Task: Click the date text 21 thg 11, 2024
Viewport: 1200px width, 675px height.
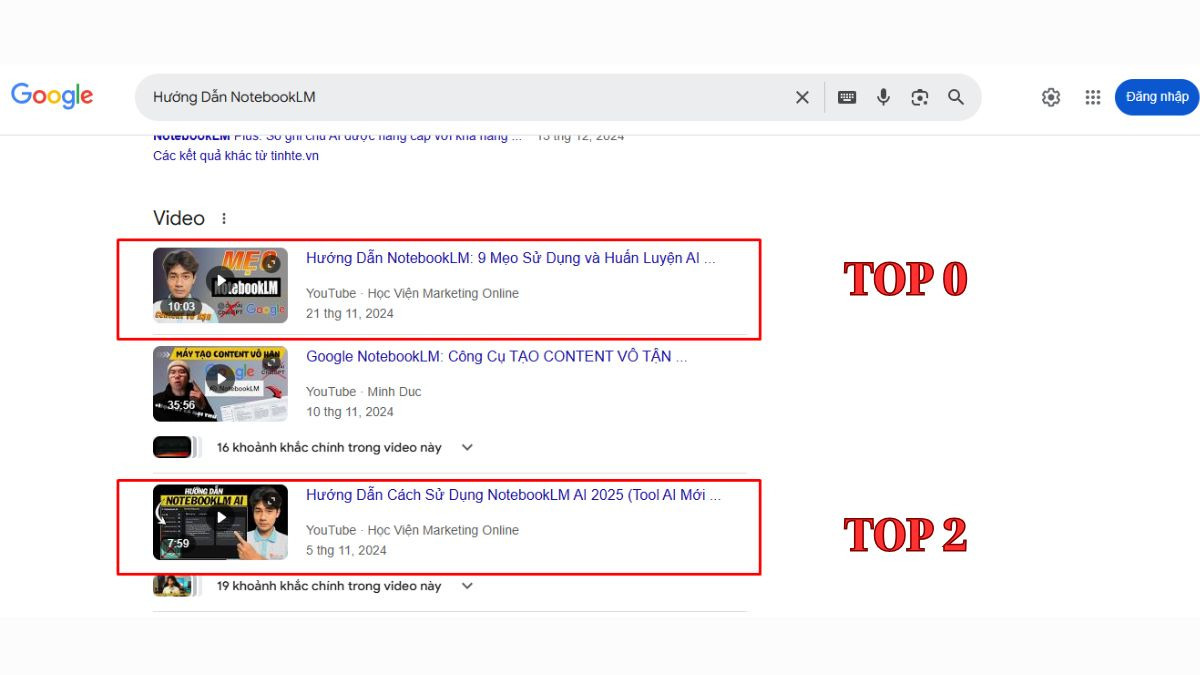Action: 350,313
